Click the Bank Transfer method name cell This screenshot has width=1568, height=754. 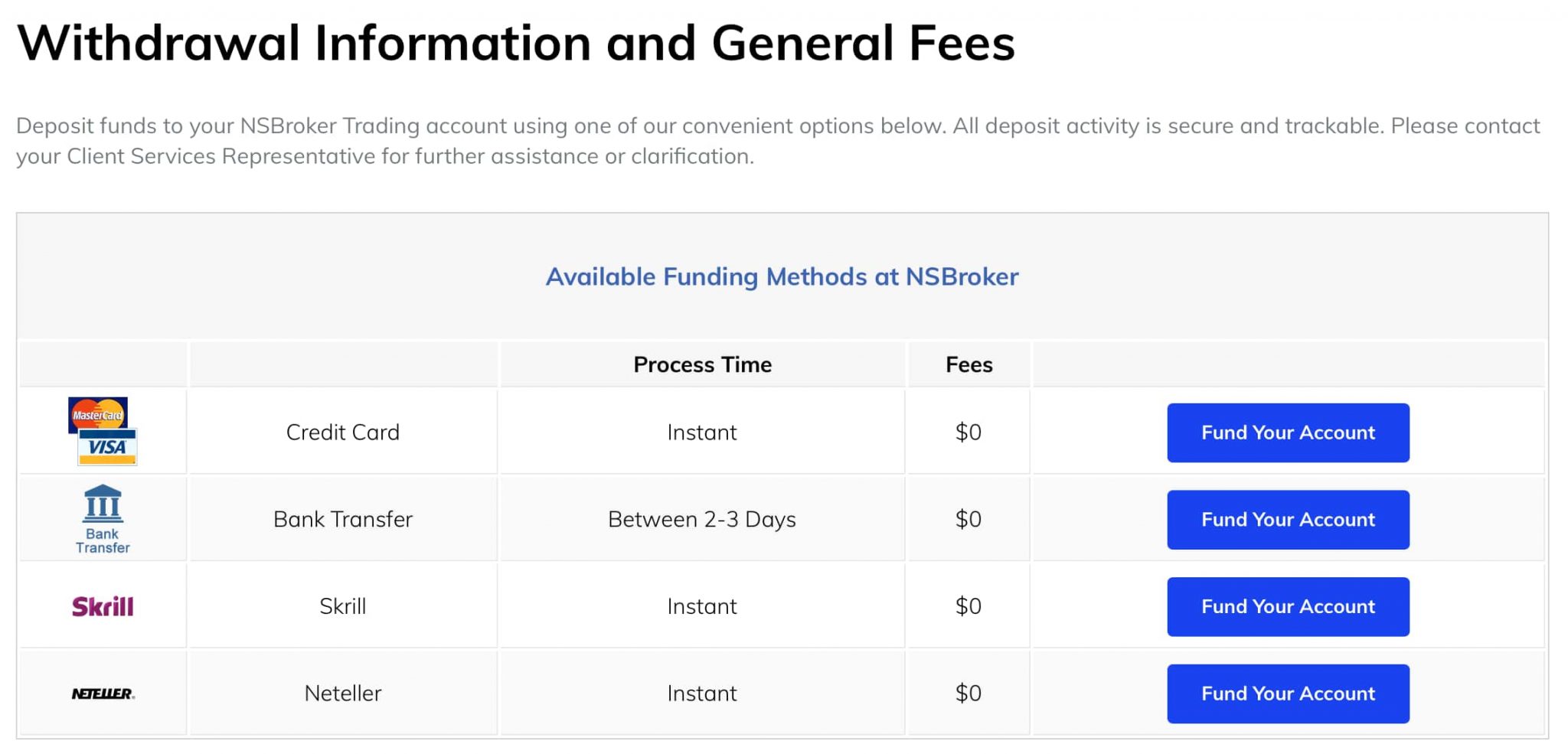[342, 520]
